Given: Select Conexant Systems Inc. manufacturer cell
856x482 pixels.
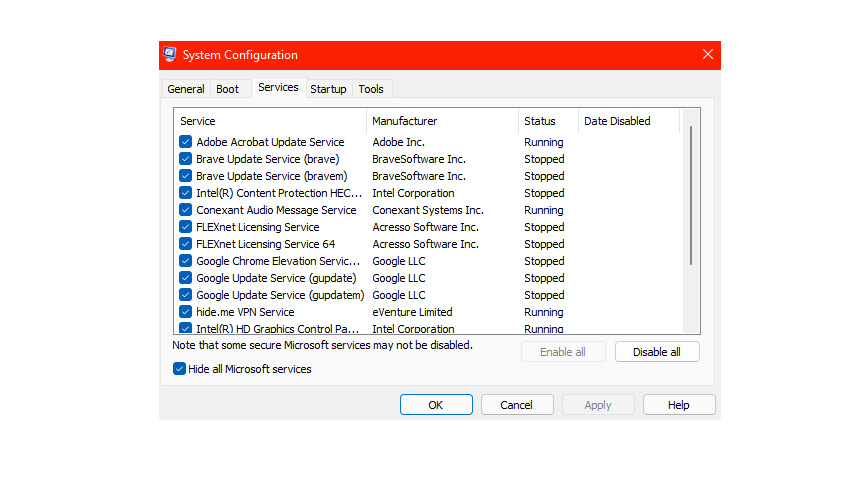Looking at the screenshot, I should 428,210.
